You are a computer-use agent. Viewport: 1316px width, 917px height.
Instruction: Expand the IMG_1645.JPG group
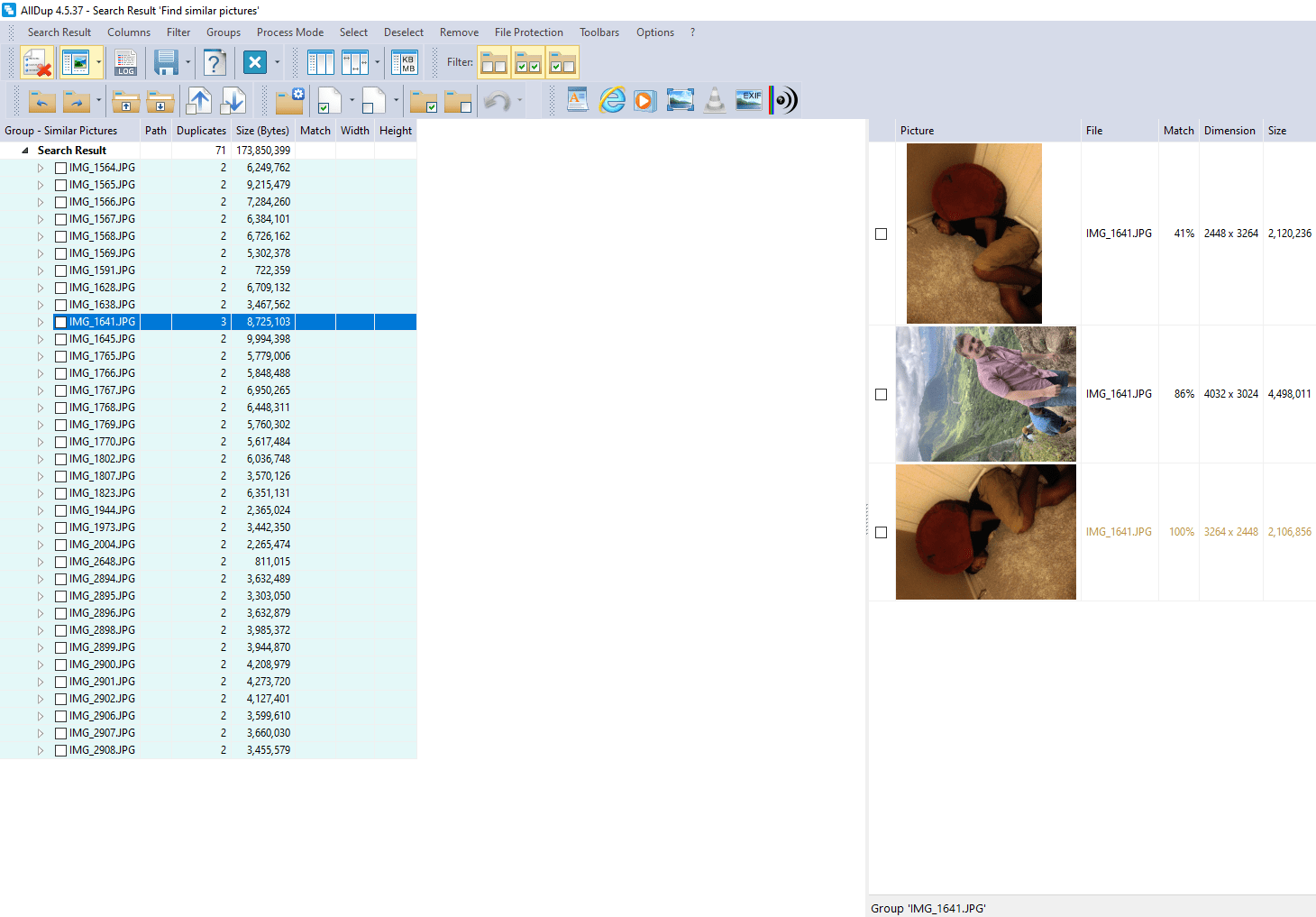[41, 339]
